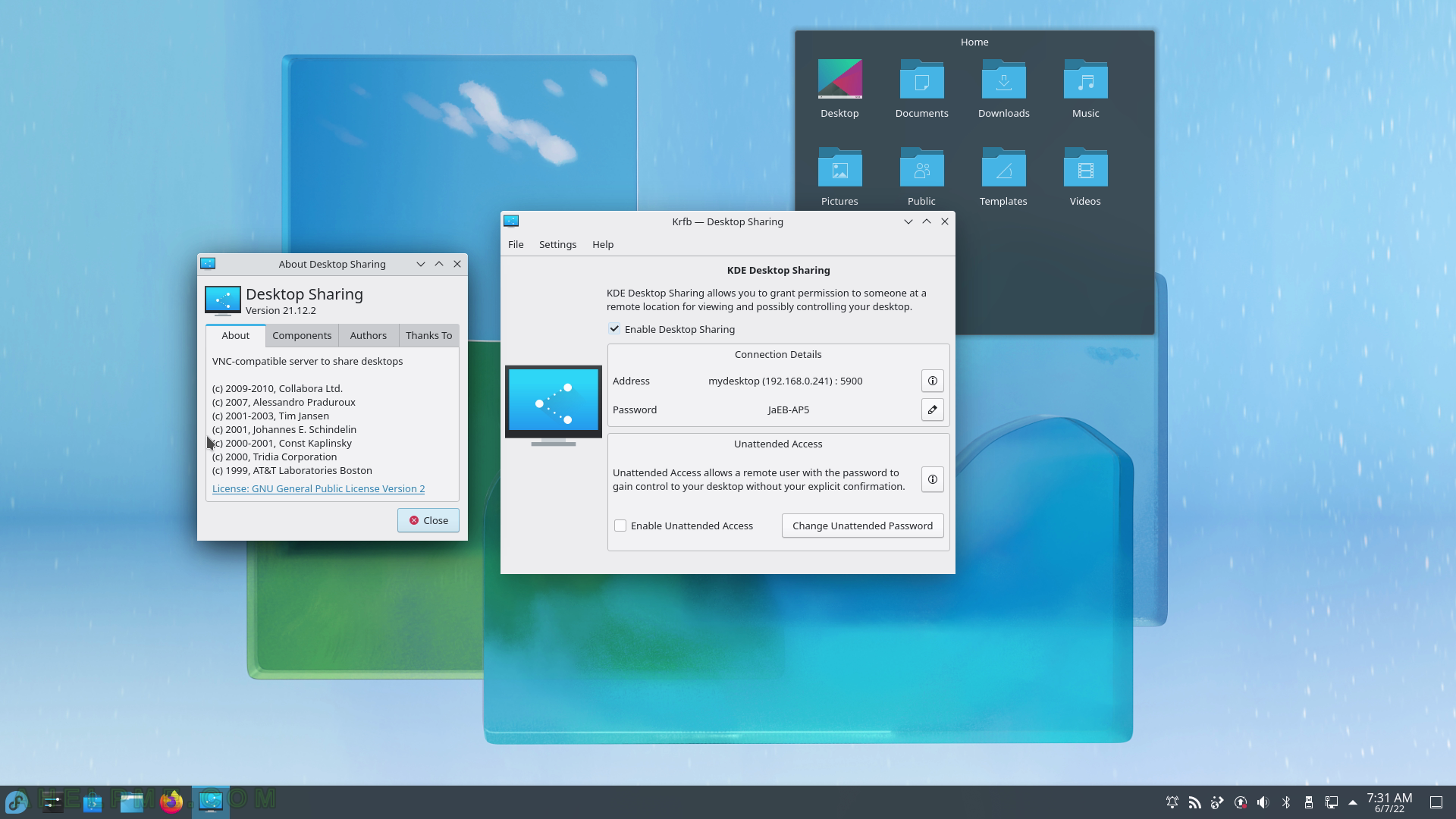Open the Fedora application launcher
Screen dimensions: 1456x819
click(x=17, y=802)
